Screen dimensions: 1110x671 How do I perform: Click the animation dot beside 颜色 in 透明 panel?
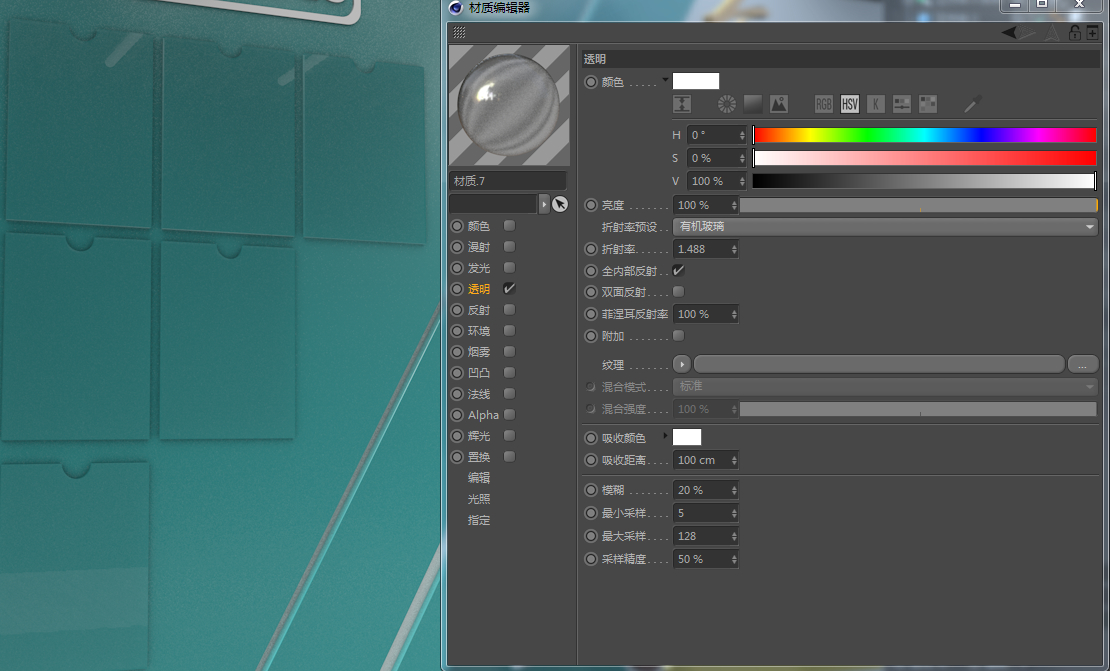[x=591, y=82]
